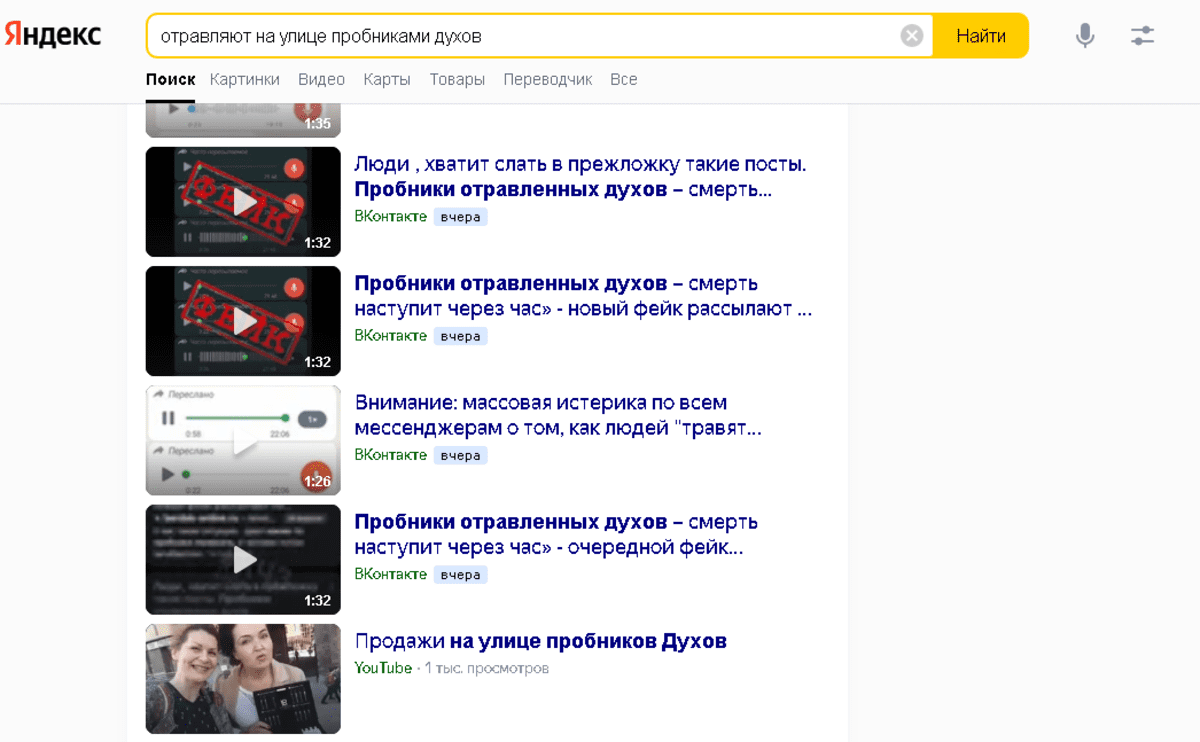The image size is (1200, 742).
Task: Click 'вчера' badge under 'очередной фейк' result
Action: pos(460,575)
